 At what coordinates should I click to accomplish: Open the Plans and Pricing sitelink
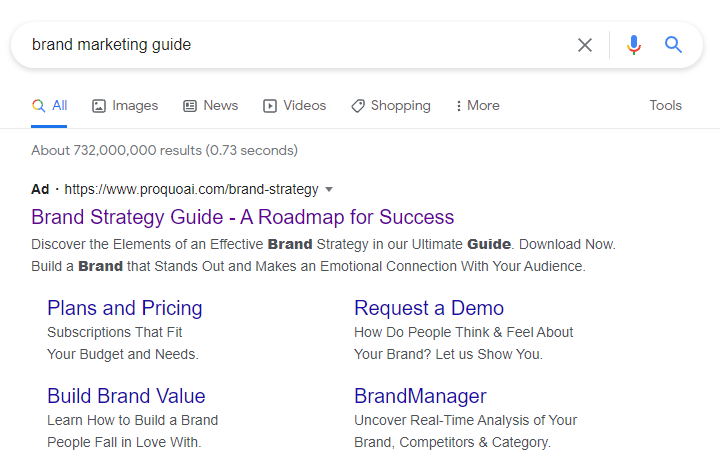[x=125, y=308]
